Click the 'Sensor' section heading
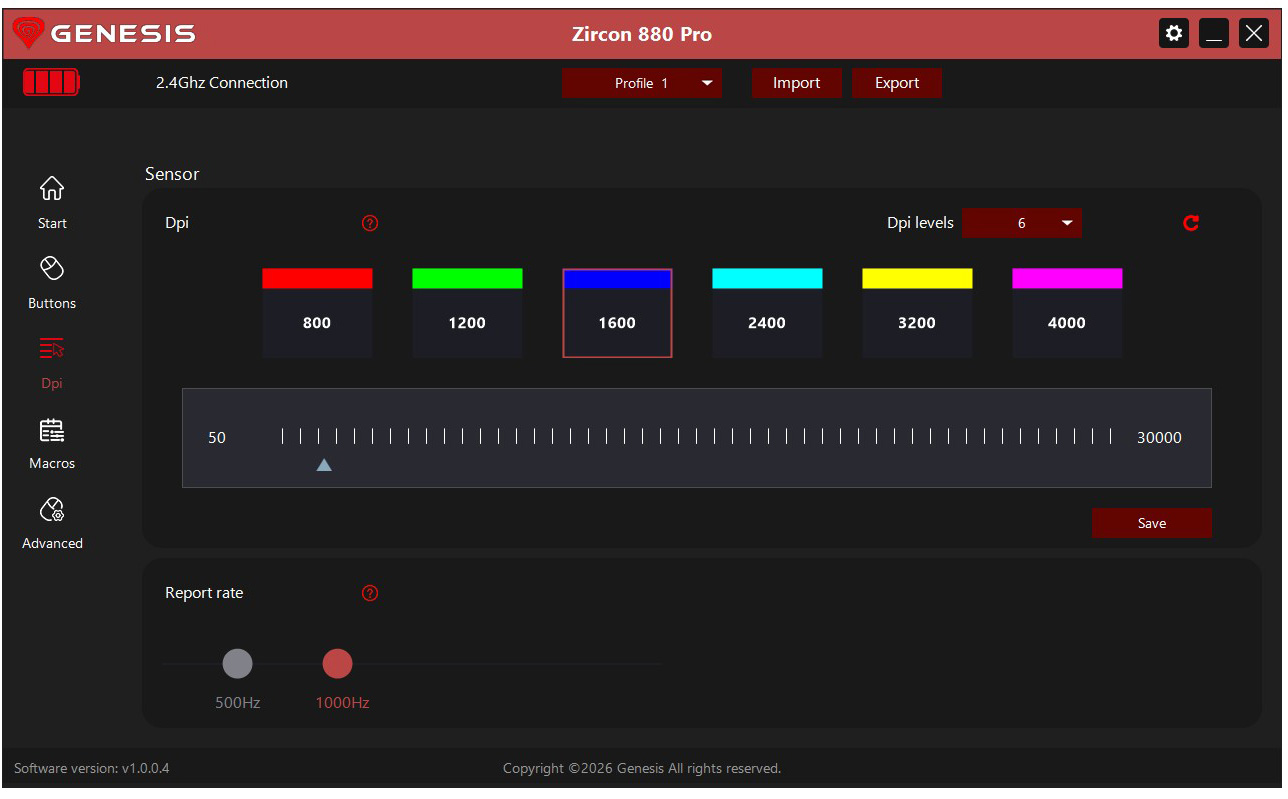The width and height of the screenshot is (1288, 799). (x=172, y=174)
